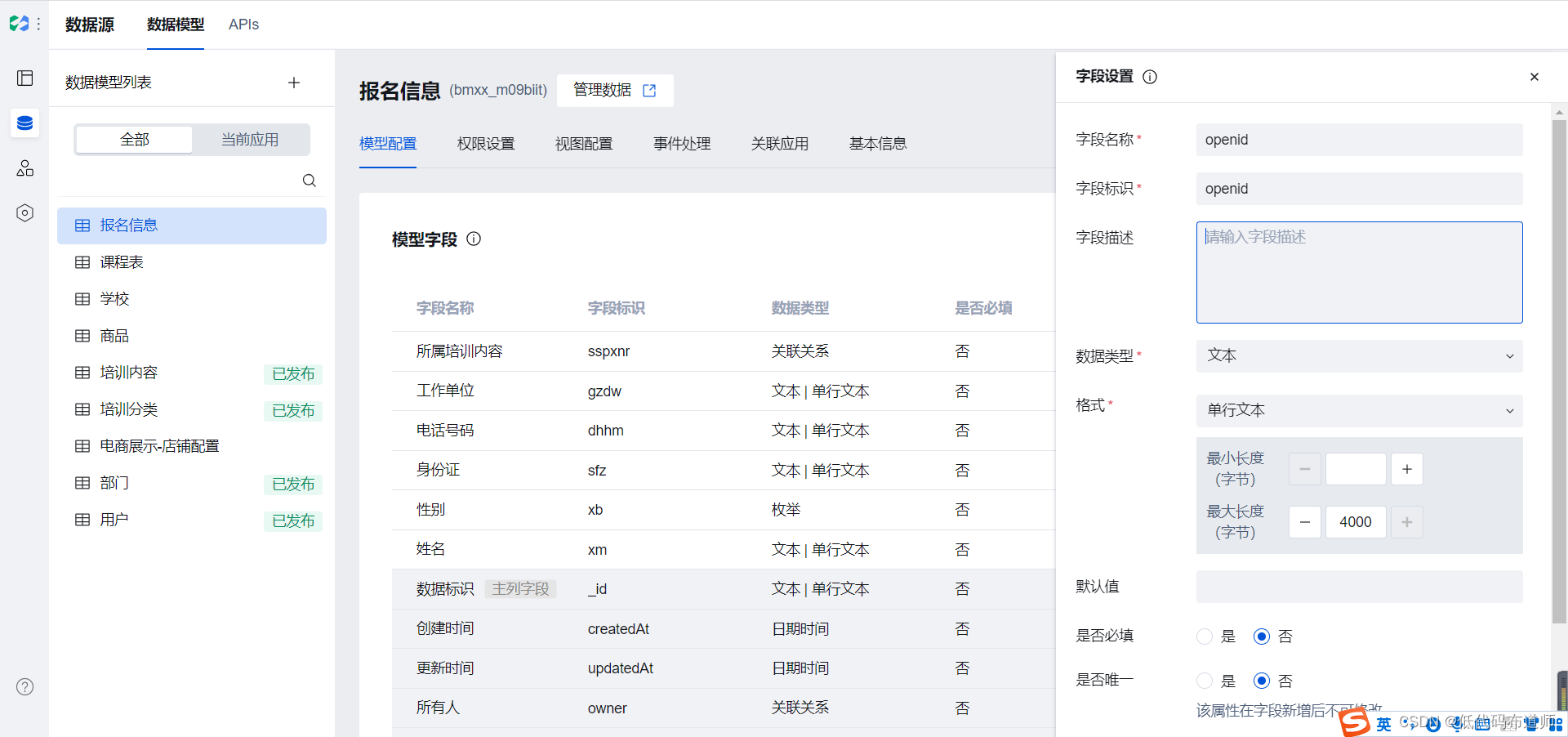Show info tooltip next to 模型字段
This screenshot has height=737, width=1568.
tap(474, 239)
